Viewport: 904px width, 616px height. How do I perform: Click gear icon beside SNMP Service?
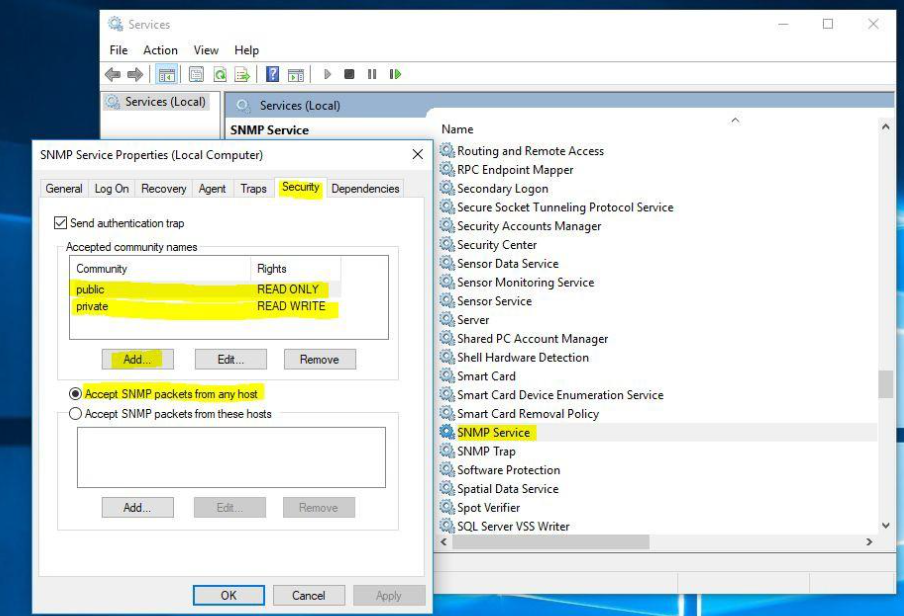(447, 433)
